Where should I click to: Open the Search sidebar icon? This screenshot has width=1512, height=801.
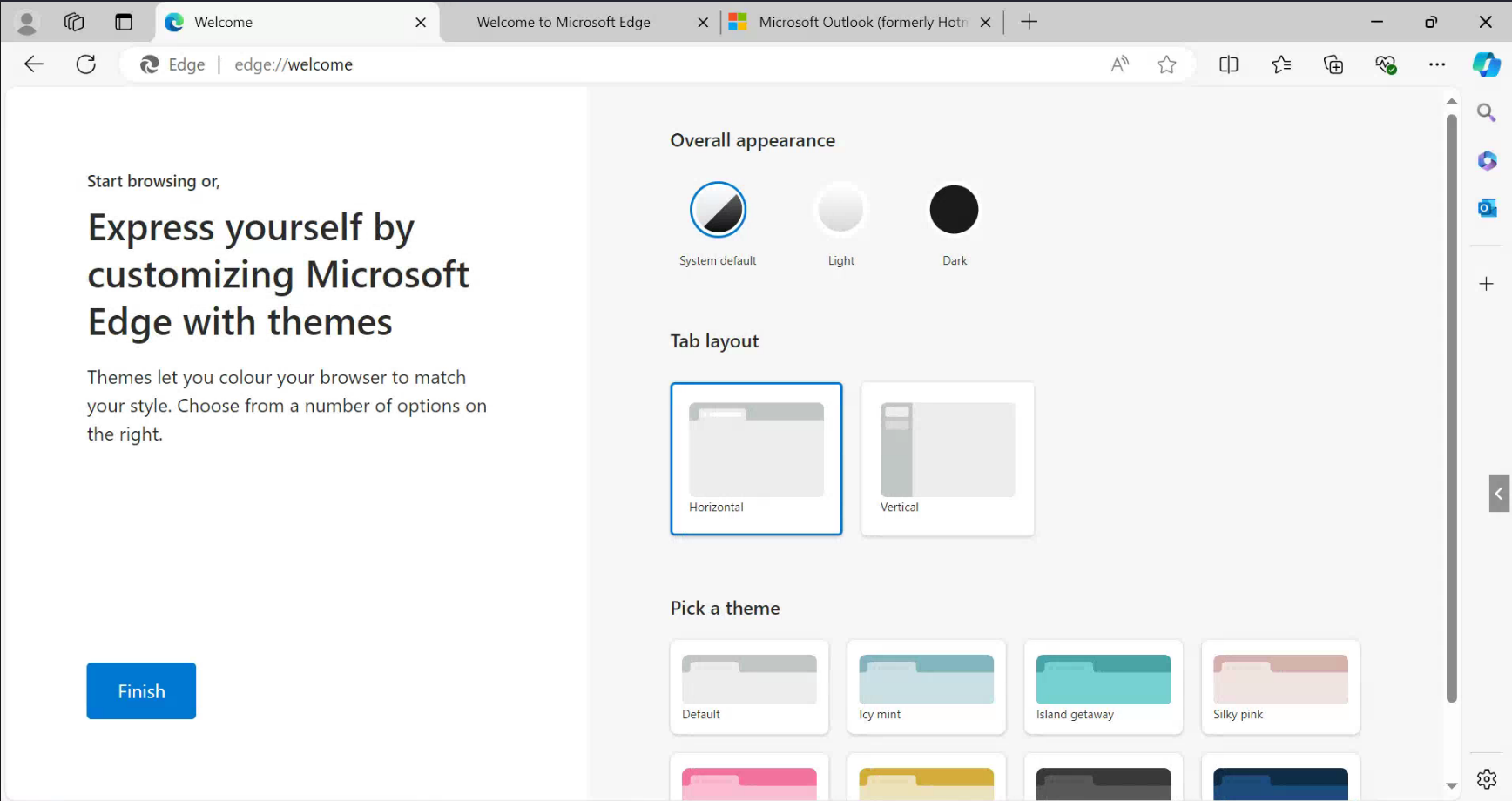coord(1487,112)
